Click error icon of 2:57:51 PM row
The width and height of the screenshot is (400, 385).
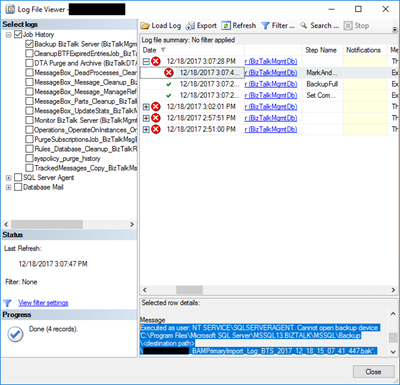pos(156,118)
